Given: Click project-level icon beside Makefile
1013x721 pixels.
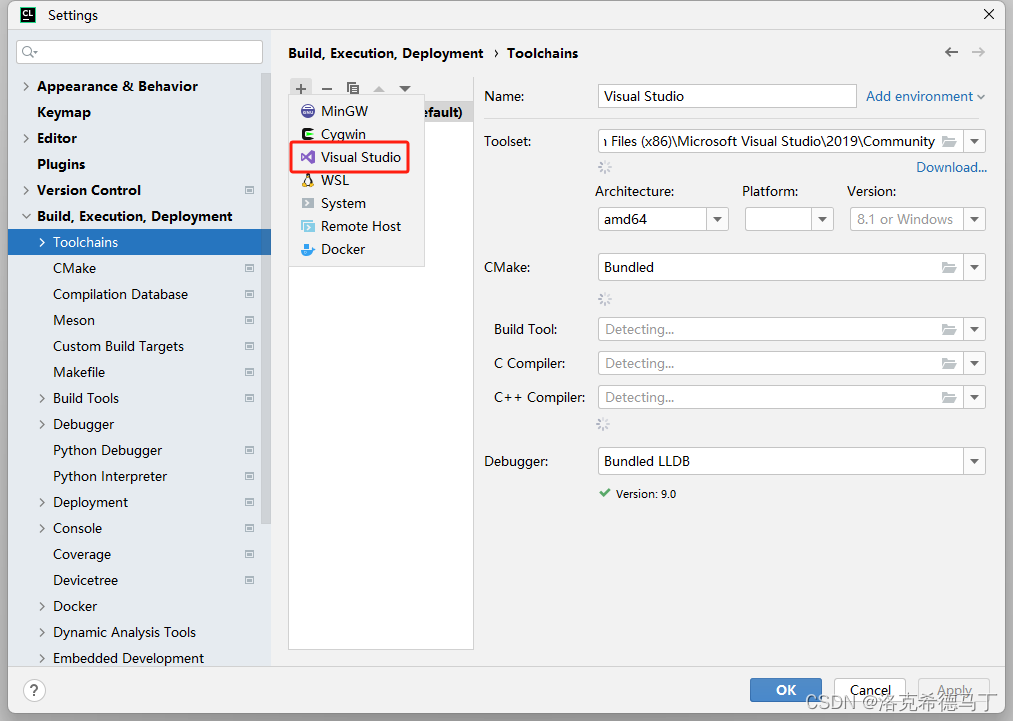Looking at the screenshot, I should (x=249, y=372).
